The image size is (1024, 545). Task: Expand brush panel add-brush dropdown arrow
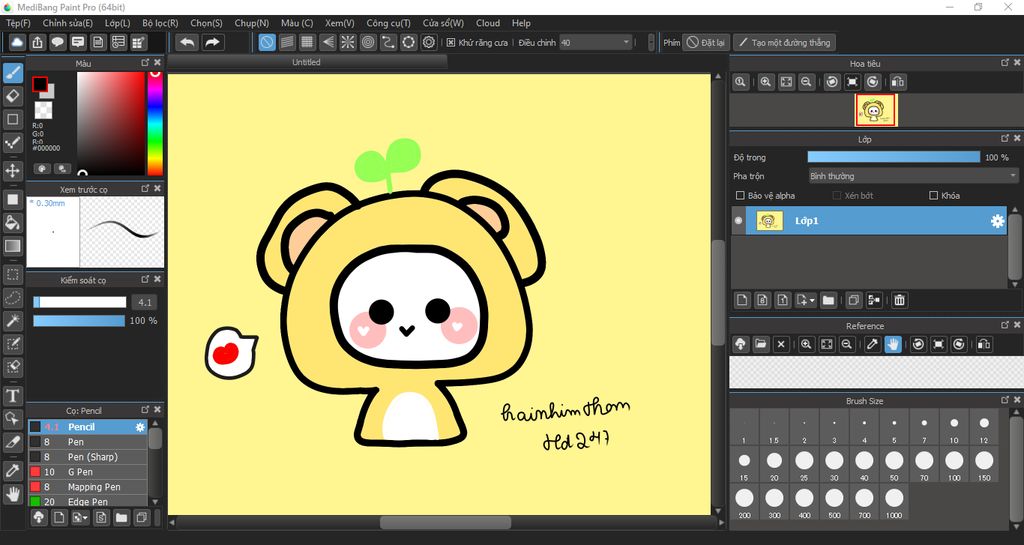click(86, 518)
